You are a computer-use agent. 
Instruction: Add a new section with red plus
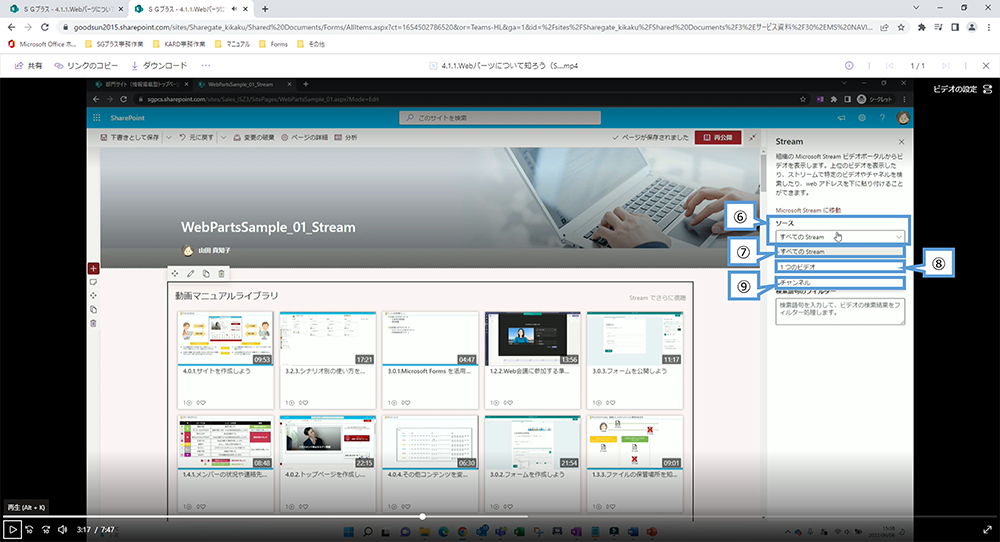pos(93,268)
